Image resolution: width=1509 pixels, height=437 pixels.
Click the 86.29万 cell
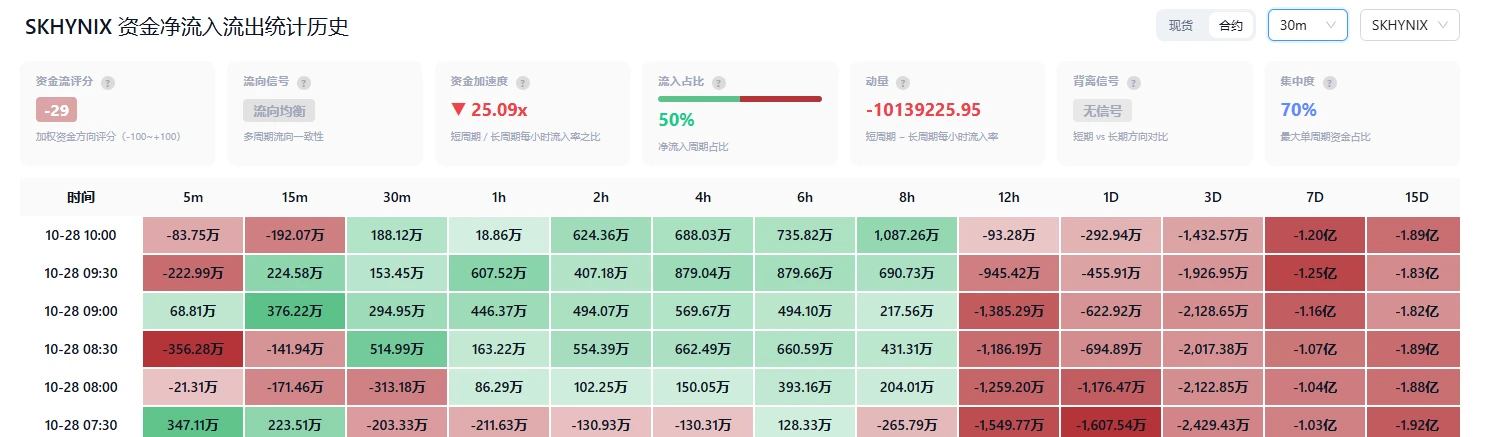[x=499, y=388]
